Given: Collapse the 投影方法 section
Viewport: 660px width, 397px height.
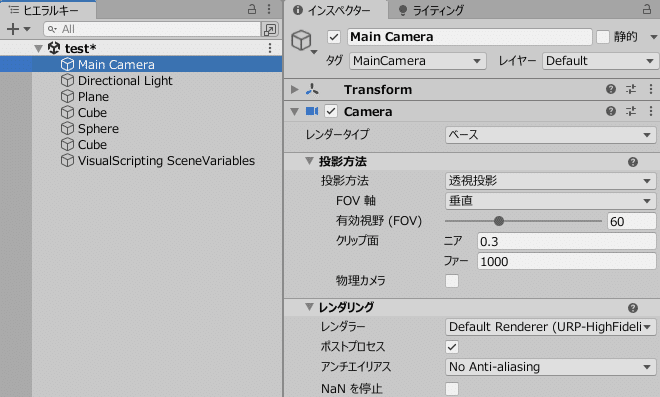Looking at the screenshot, I should click(x=309, y=161).
